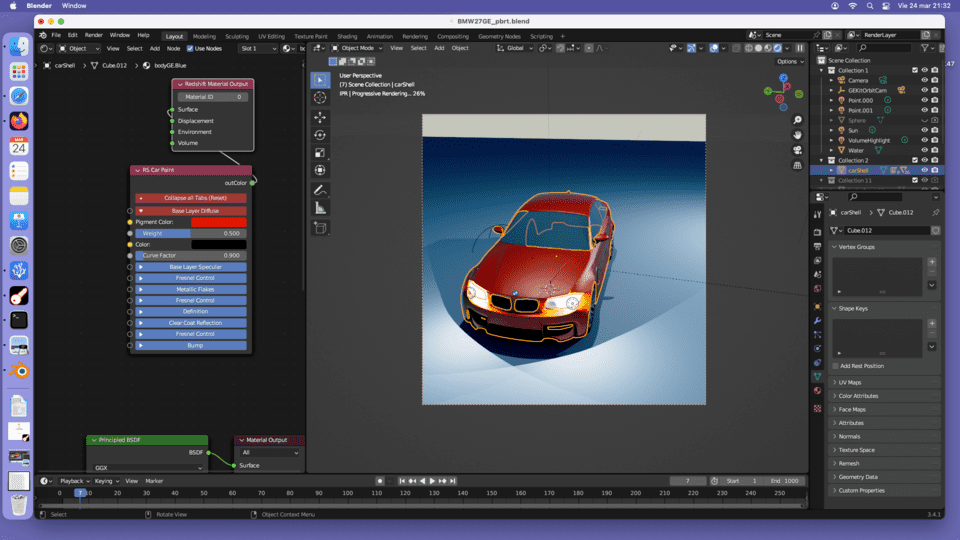Choose the Rotate tool
This screenshot has height=540, width=960.
pos(320,134)
